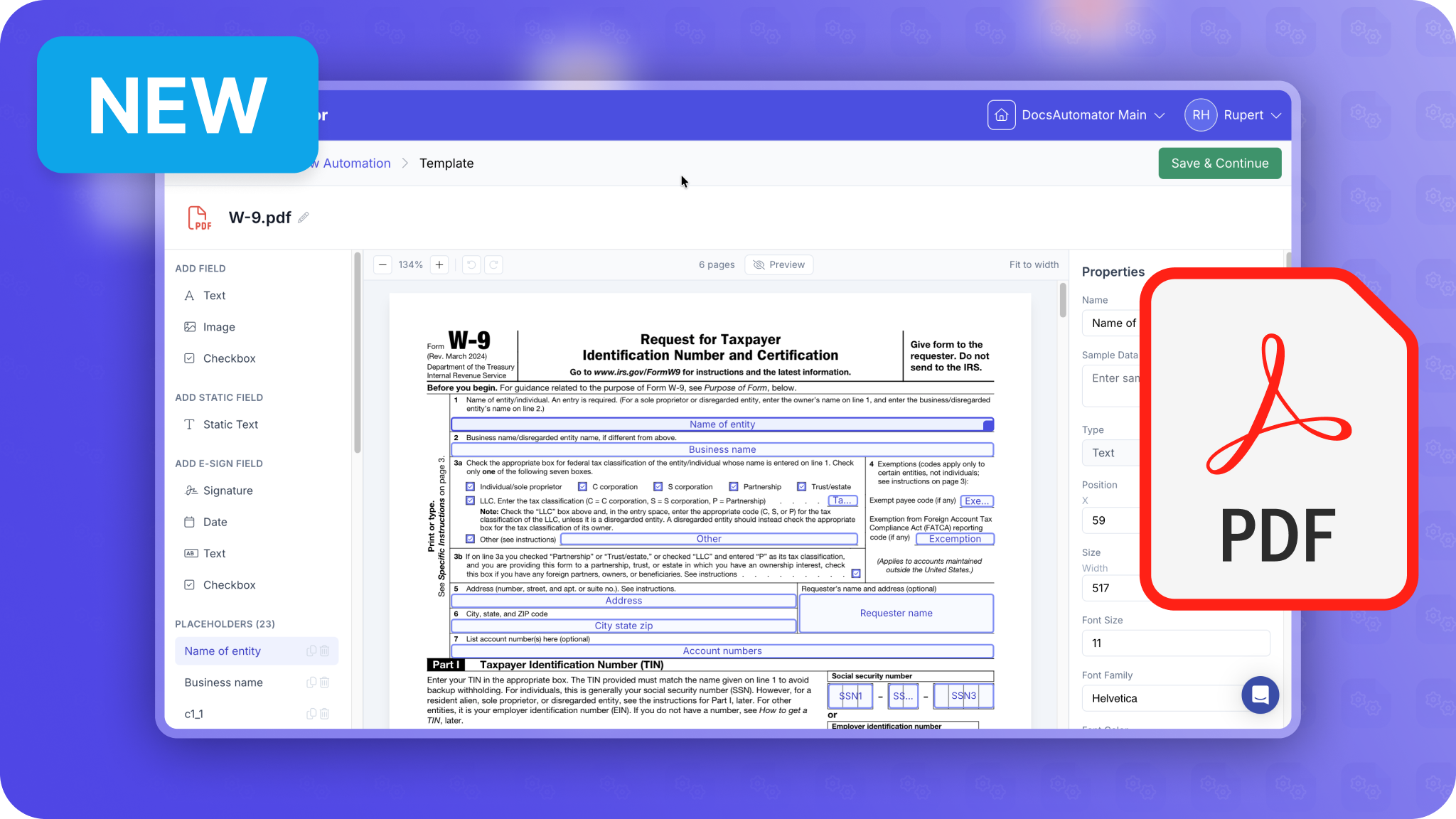The image size is (1456, 819).
Task: Open the chat support widget
Action: [x=1260, y=695]
